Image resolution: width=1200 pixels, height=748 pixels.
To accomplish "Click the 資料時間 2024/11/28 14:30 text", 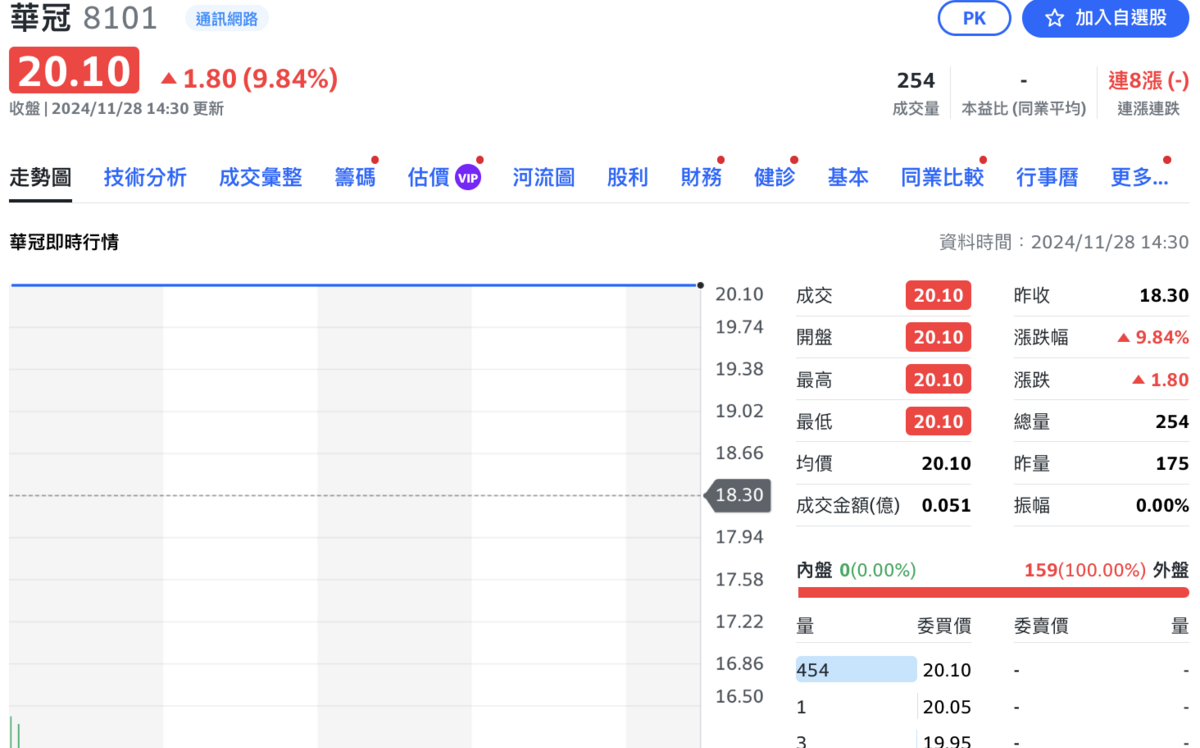I will click(x=1064, y=242).
